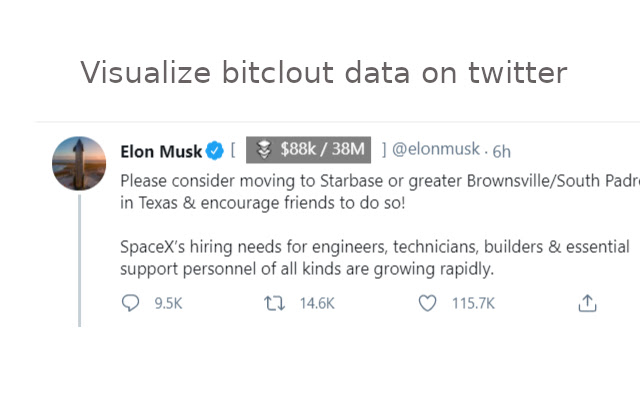Click the closing bracket after the price badge

(x=384, y=150)
